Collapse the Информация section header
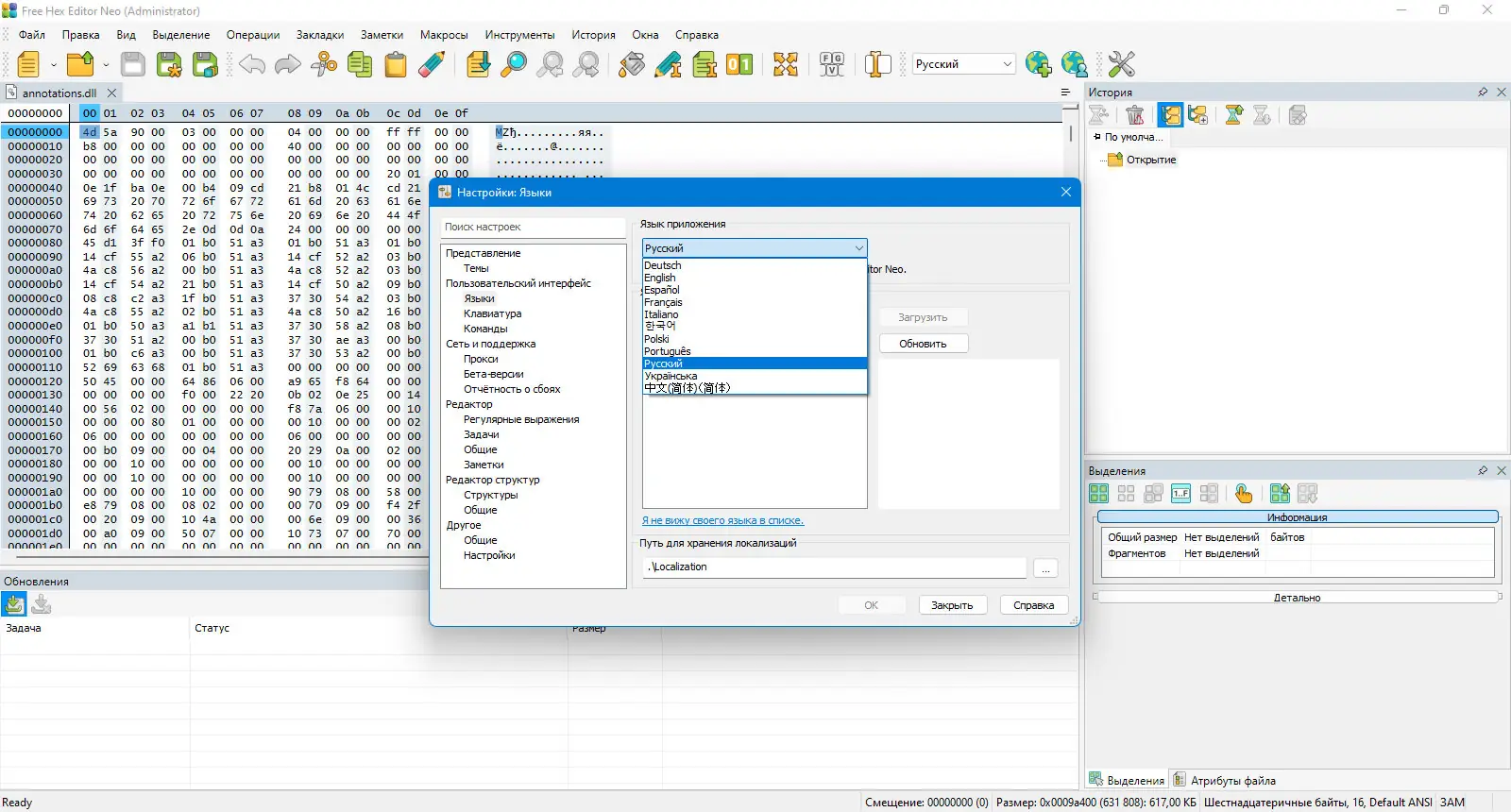This screenshot has width=1511, height=812. point(1298,517)
